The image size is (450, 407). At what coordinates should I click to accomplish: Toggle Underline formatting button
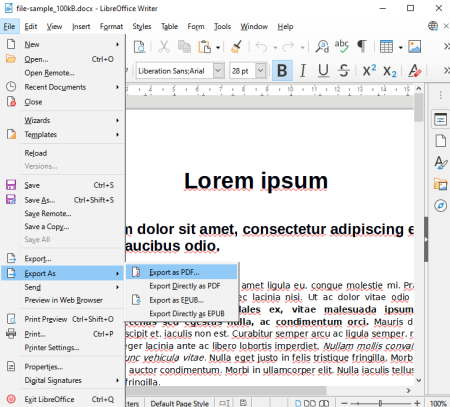pos(323,71)
